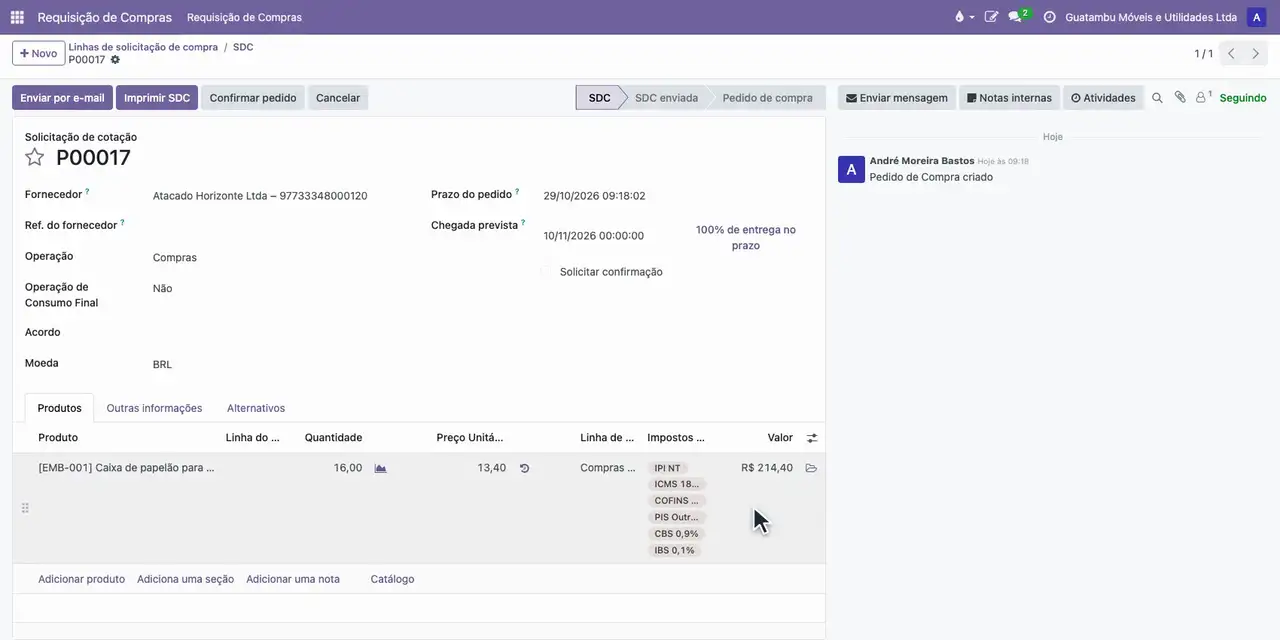
Task: Click the pencil edit icon in top bar
Action: pos(991,17)
